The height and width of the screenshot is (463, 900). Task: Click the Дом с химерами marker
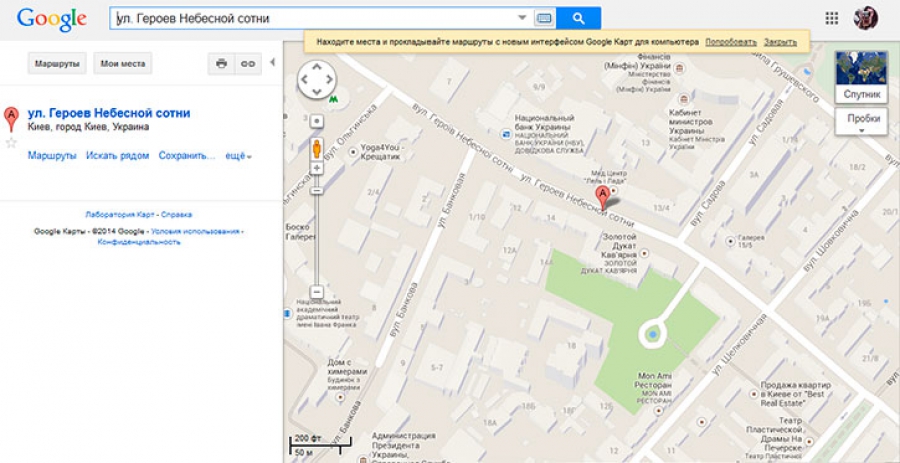pos(340,396)
